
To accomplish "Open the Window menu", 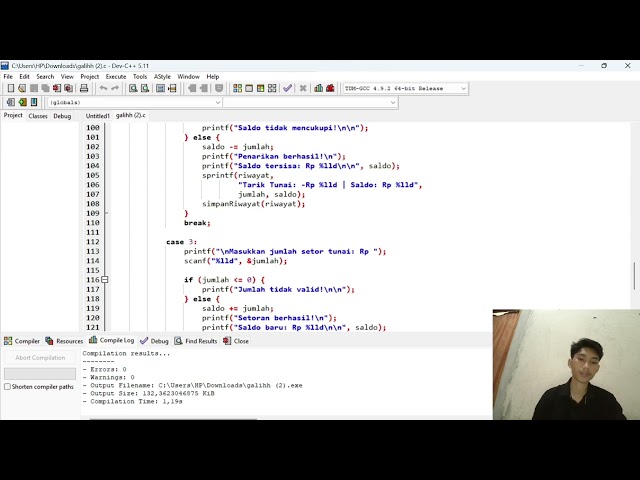I will (188, 76).
